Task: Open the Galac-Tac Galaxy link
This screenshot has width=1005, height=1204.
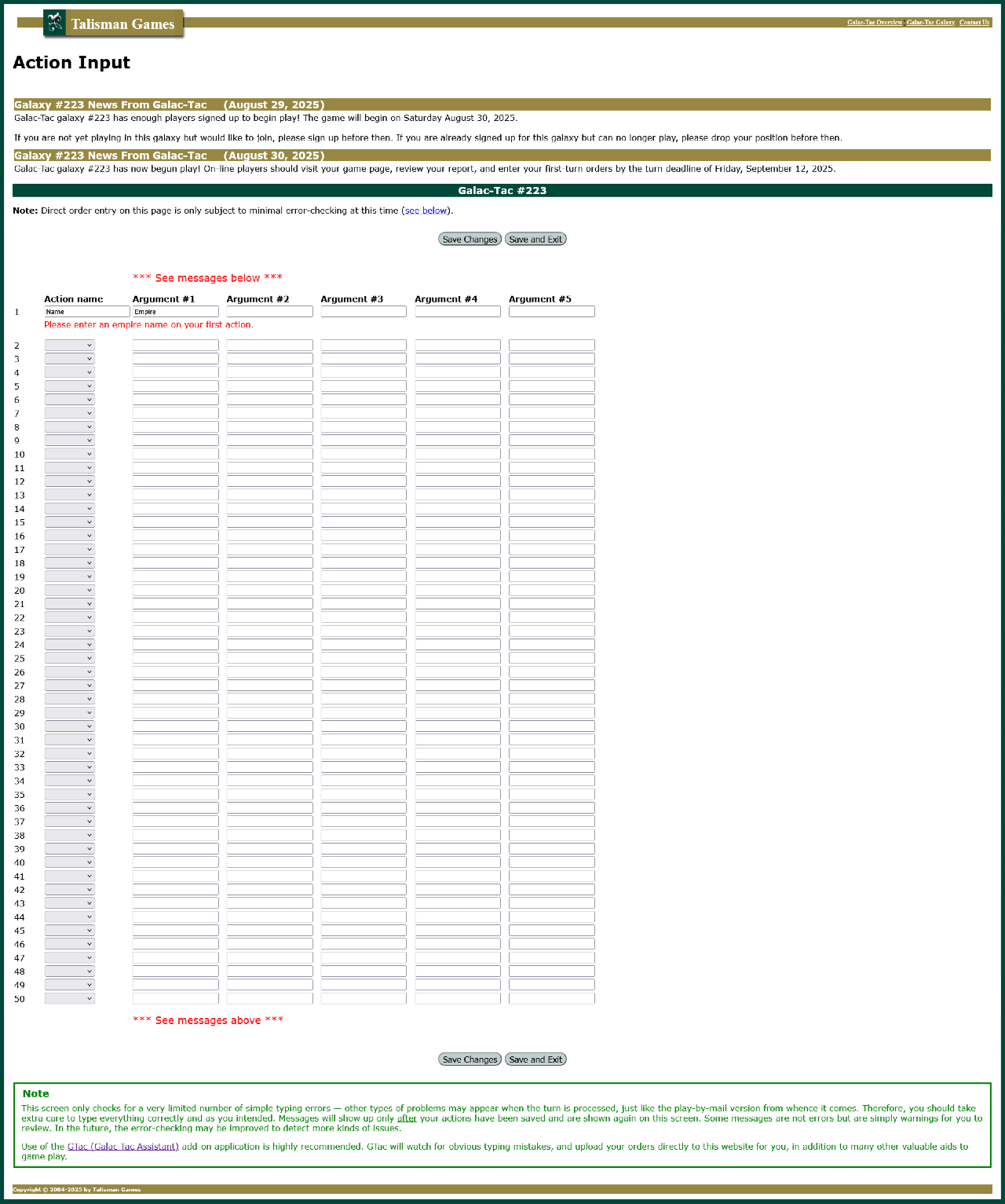Action: point(930,23)
